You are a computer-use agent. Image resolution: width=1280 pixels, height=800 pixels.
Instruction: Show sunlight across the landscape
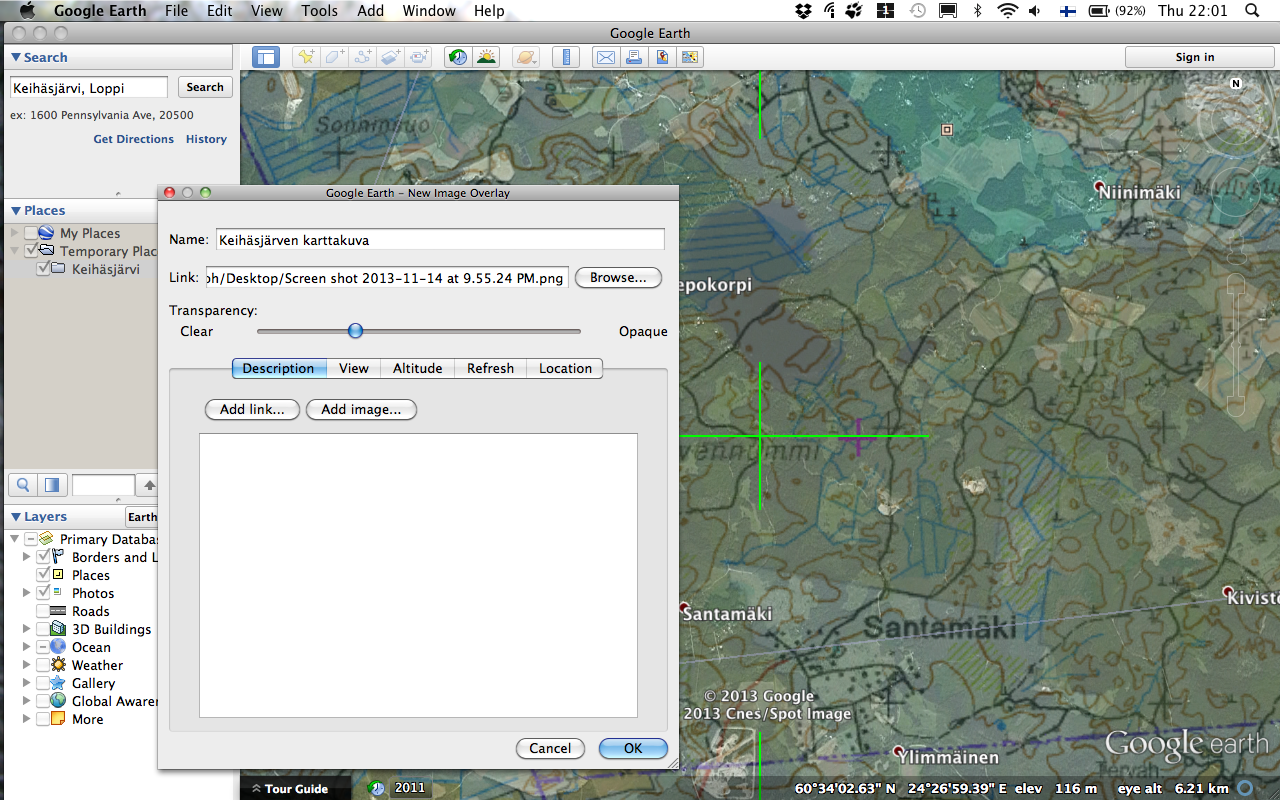tap(486, 57)
